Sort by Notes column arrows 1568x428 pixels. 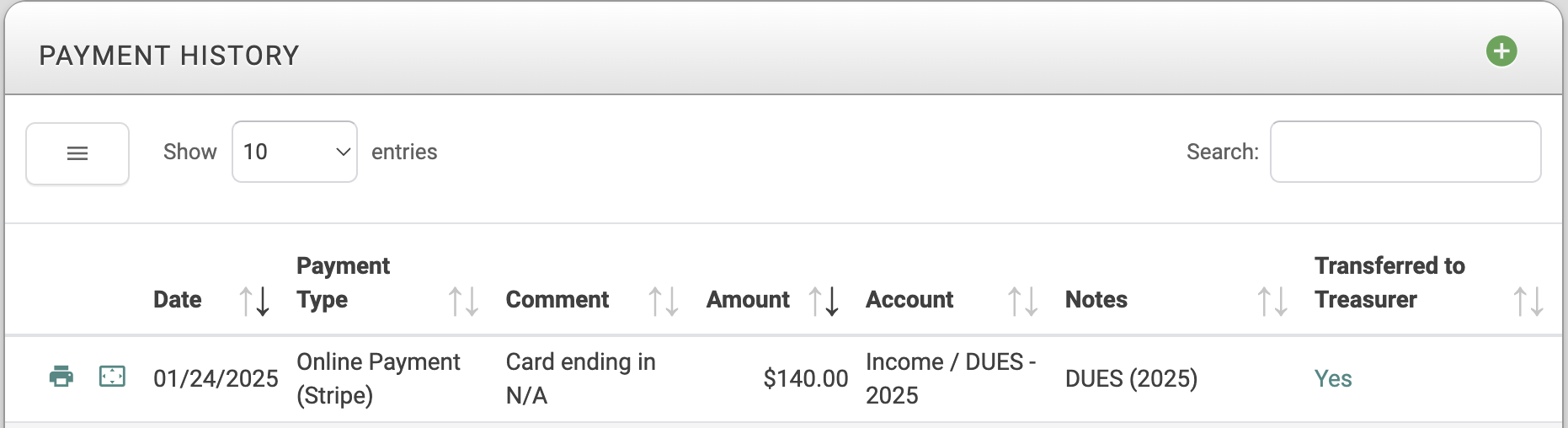[1272, 301]
